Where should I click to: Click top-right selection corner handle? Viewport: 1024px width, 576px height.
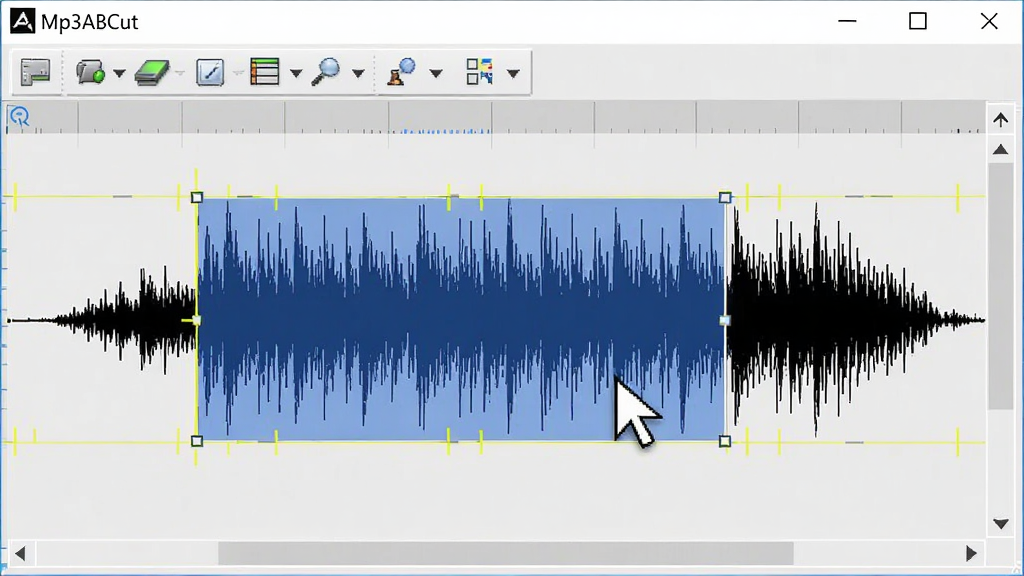(x=725, y=197)
